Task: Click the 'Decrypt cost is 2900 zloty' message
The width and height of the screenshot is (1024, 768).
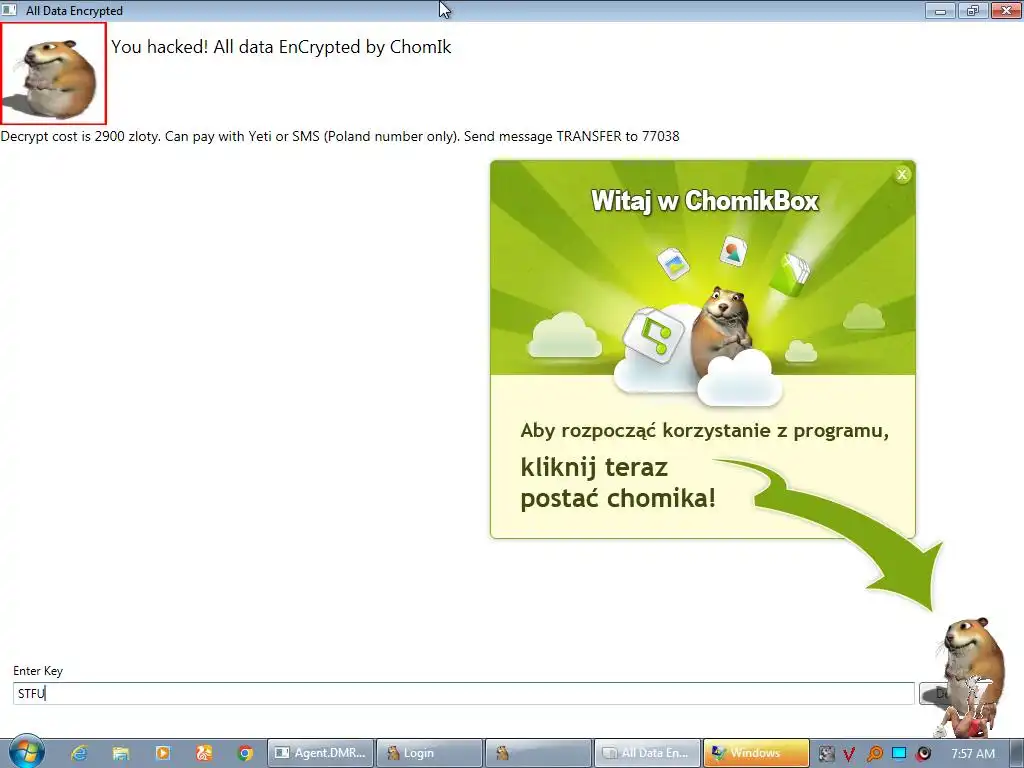Action: coord(340,136)
